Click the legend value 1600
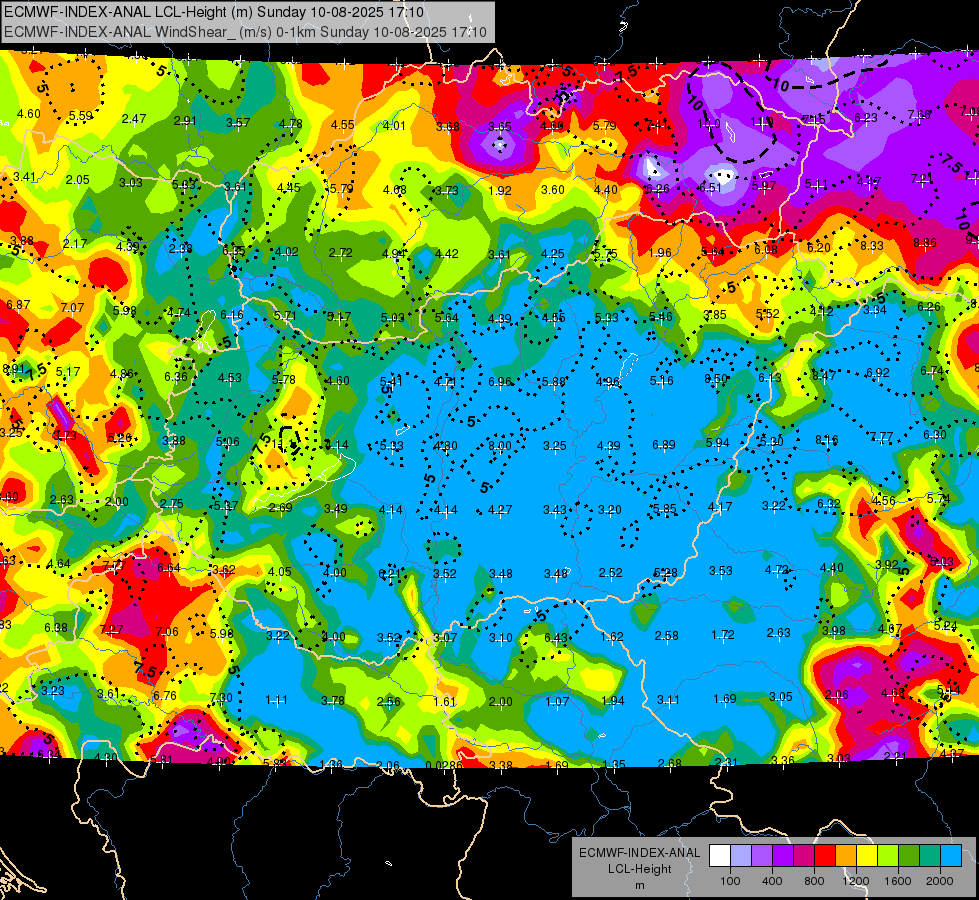The width and height of the screenshot is (979, 900). pos(898,881)
